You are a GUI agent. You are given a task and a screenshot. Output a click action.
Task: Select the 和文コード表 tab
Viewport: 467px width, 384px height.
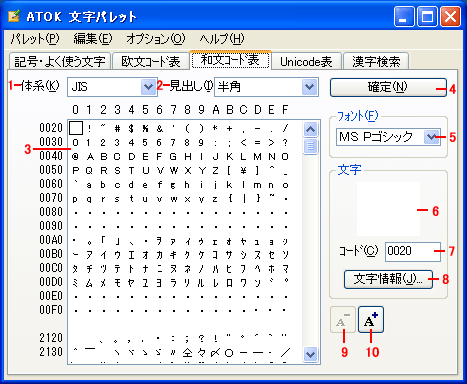click(230, 60)
